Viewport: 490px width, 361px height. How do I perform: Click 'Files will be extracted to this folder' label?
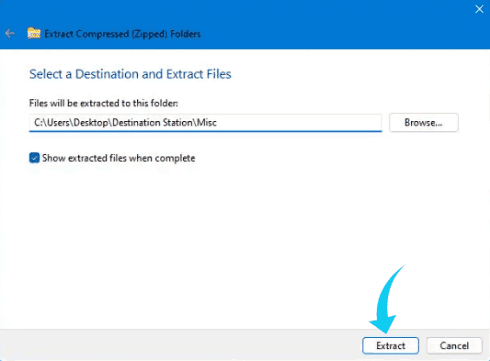104,103
